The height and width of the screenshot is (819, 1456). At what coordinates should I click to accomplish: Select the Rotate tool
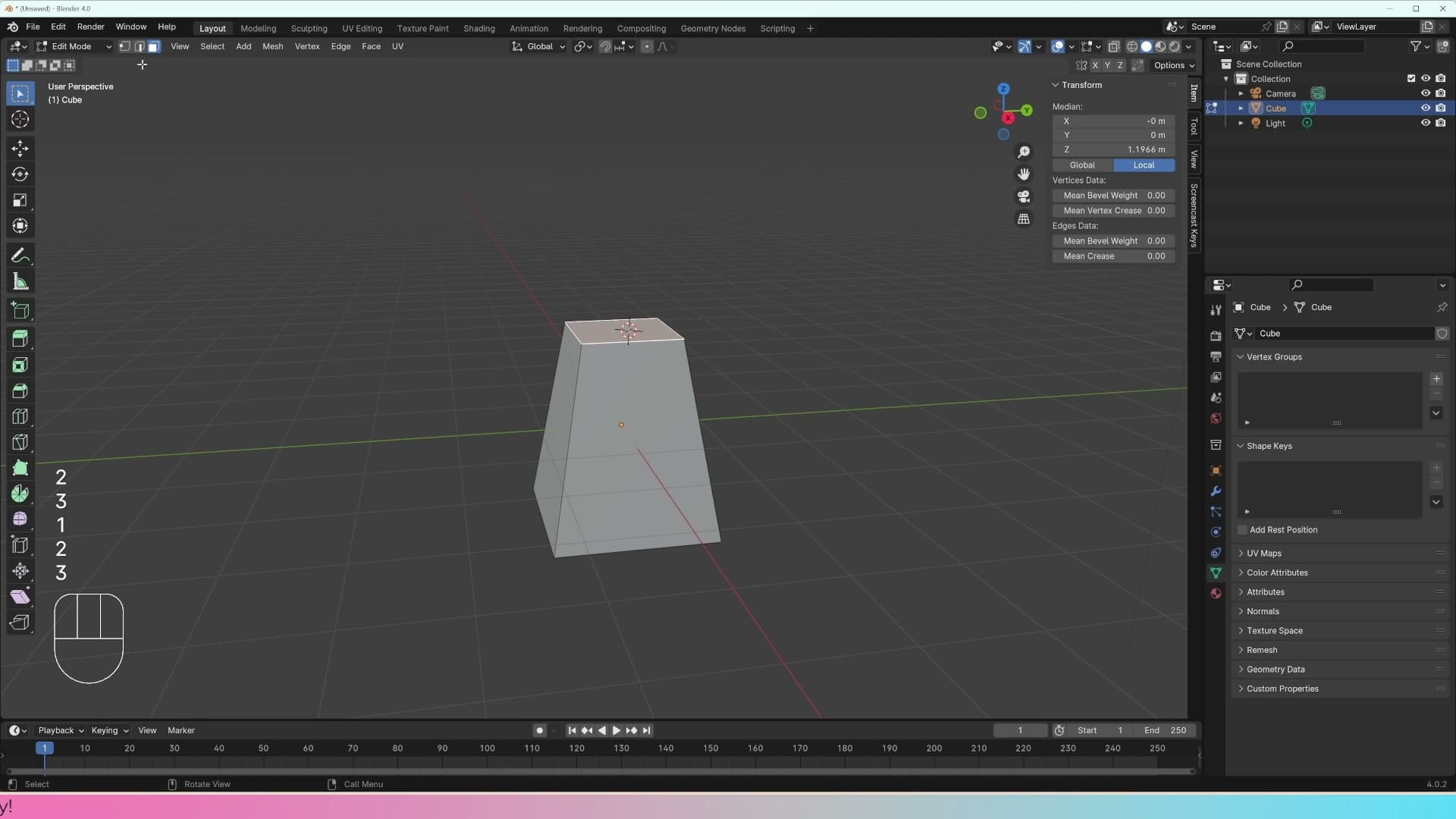[x=20, y=174]
